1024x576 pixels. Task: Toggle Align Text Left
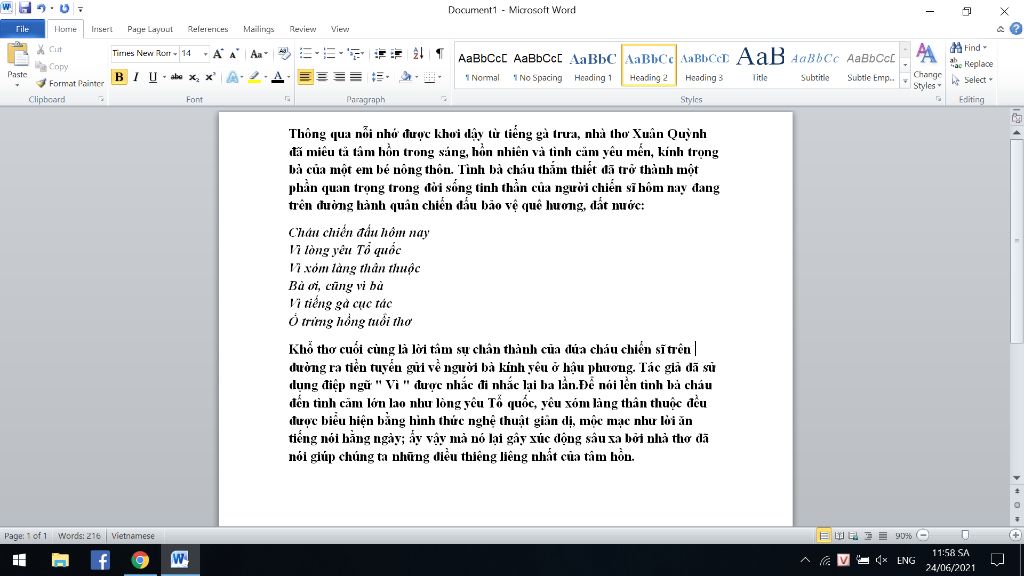[305, 77]
